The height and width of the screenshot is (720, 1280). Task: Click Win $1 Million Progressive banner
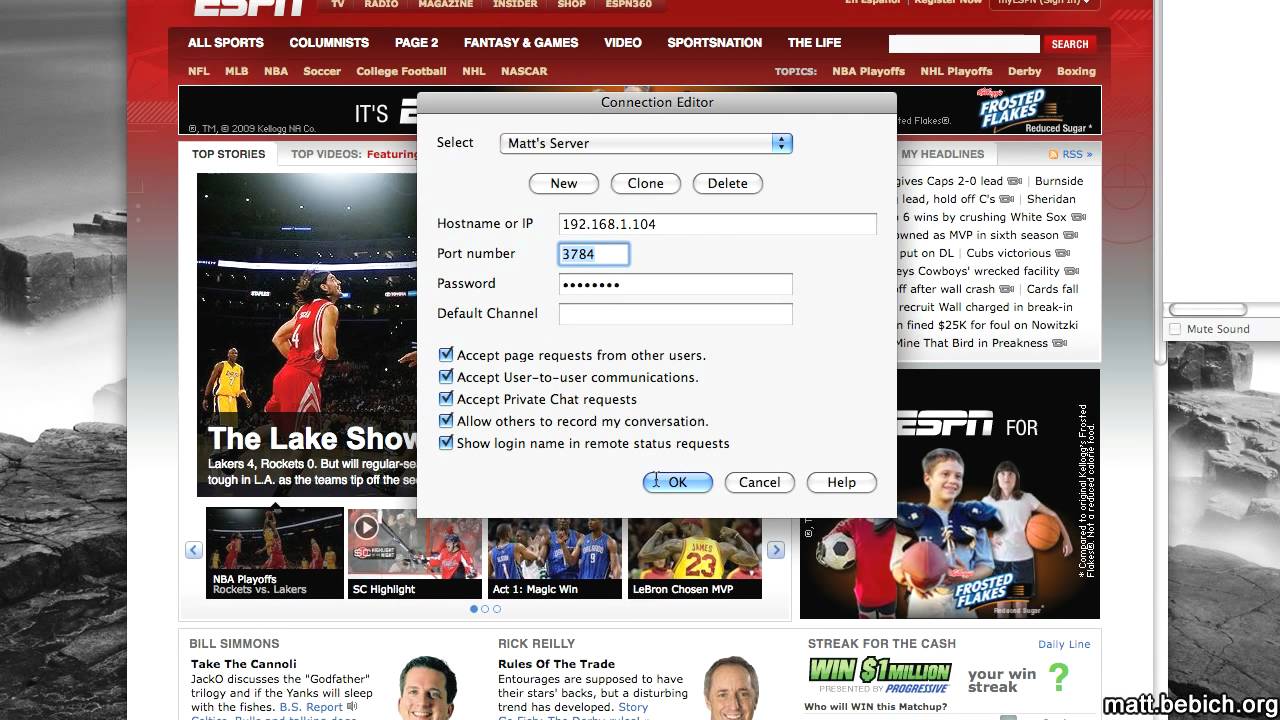click(x=880, y=675)
